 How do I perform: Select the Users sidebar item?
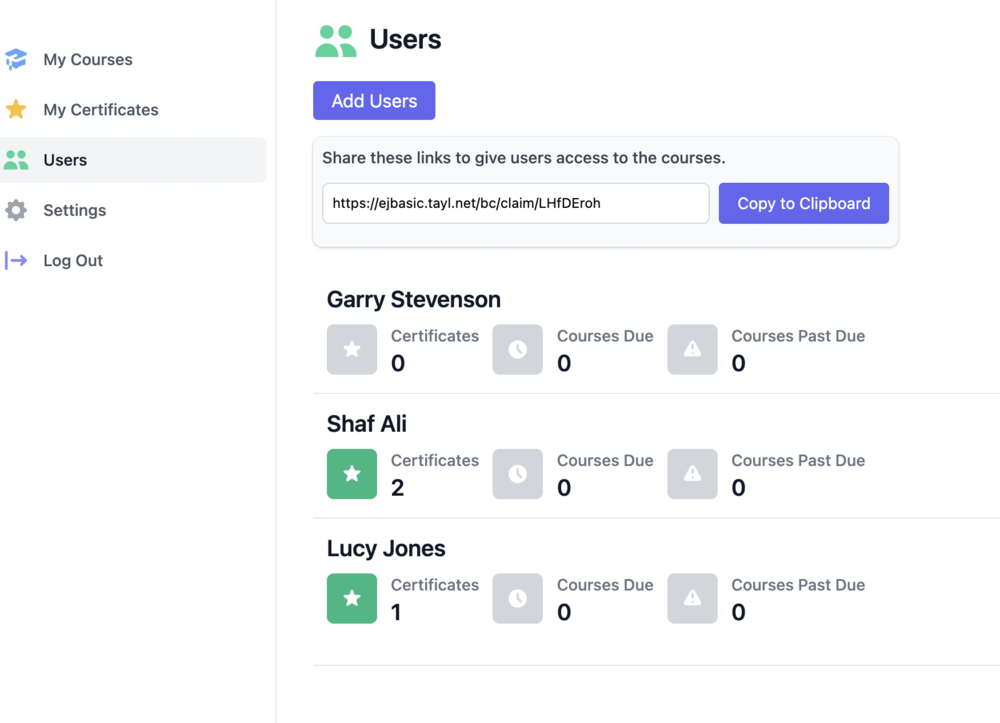click(65, 160)
